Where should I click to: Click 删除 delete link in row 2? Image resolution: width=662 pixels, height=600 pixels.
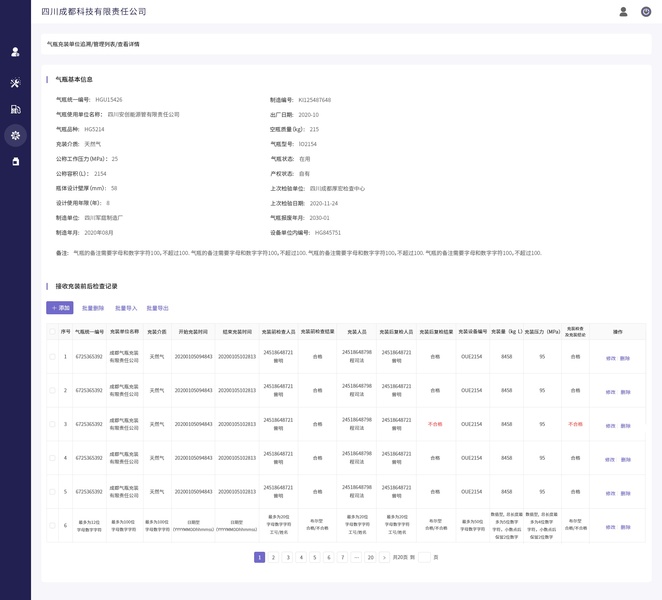tap(625, 392)
